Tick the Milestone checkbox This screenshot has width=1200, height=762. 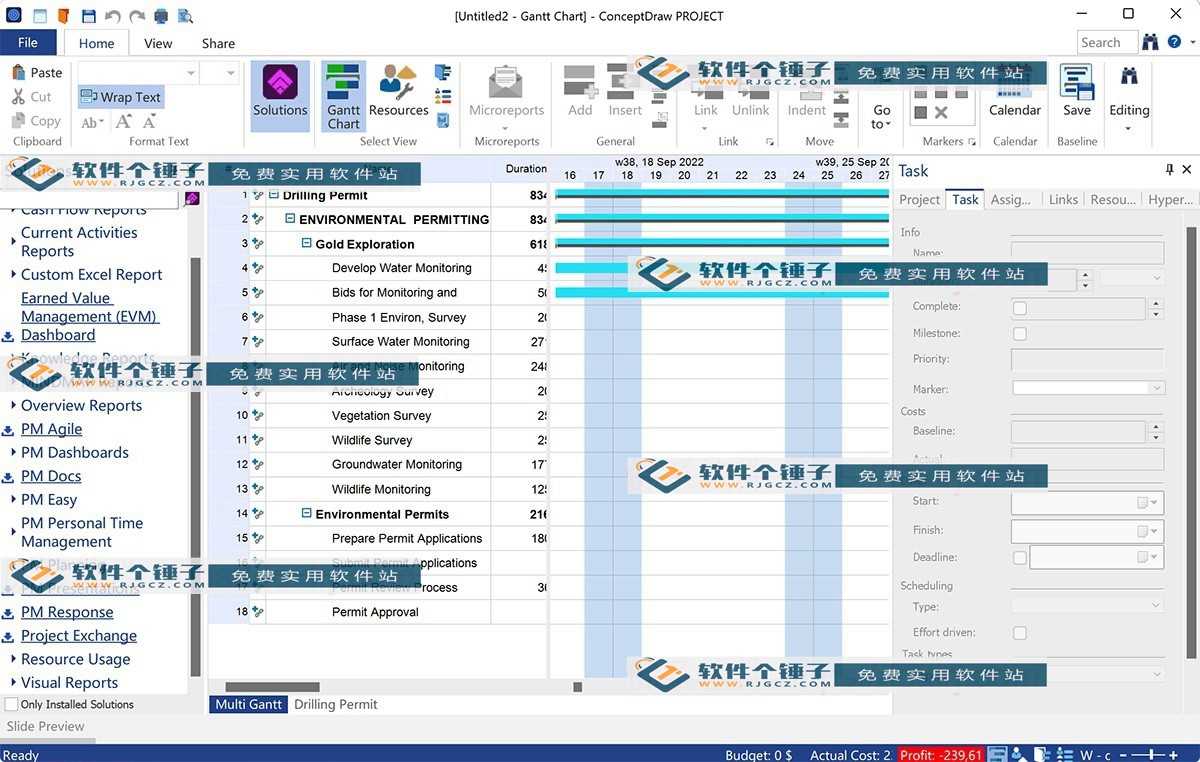[x=1020, y=333]
